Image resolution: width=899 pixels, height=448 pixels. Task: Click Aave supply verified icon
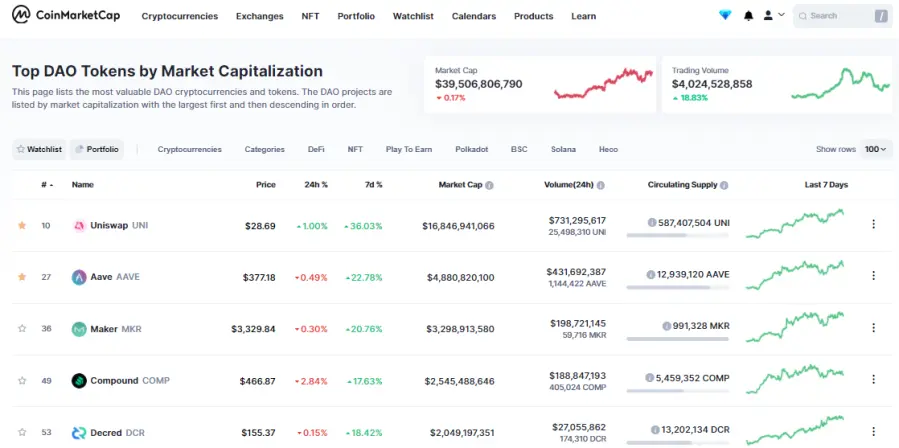click(x=651, y=275)
